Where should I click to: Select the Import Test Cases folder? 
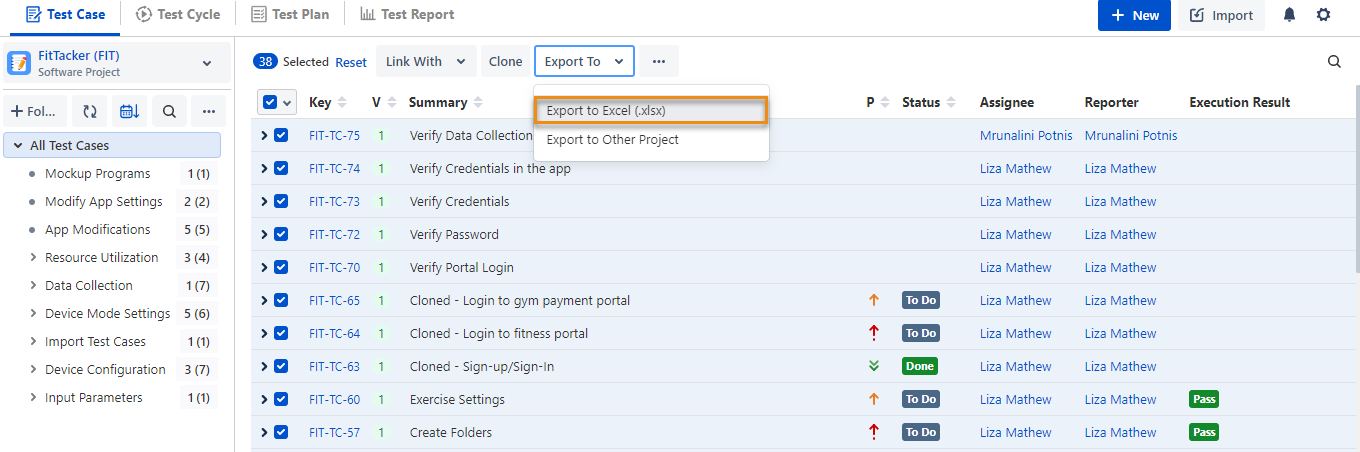coord(95,341)
